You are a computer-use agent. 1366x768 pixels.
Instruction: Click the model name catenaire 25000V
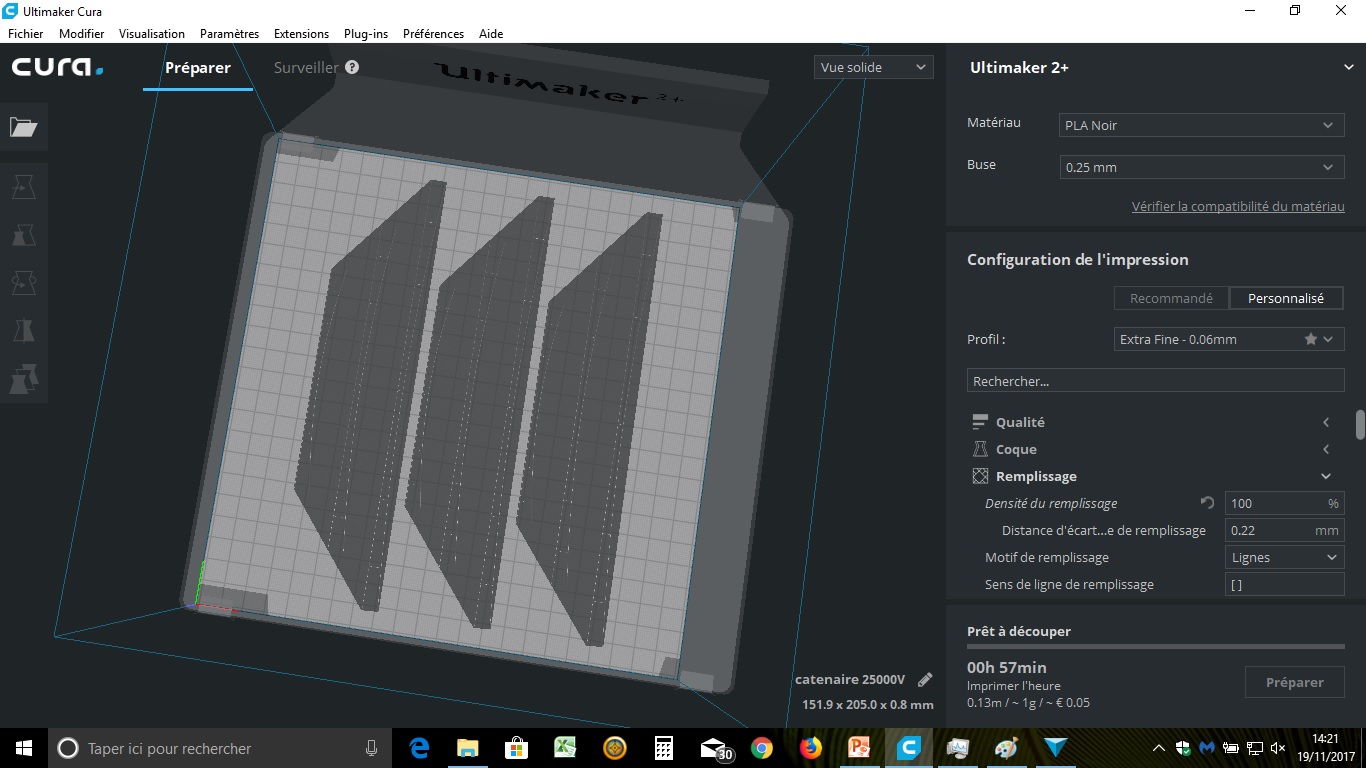click(x=850, y=680)
